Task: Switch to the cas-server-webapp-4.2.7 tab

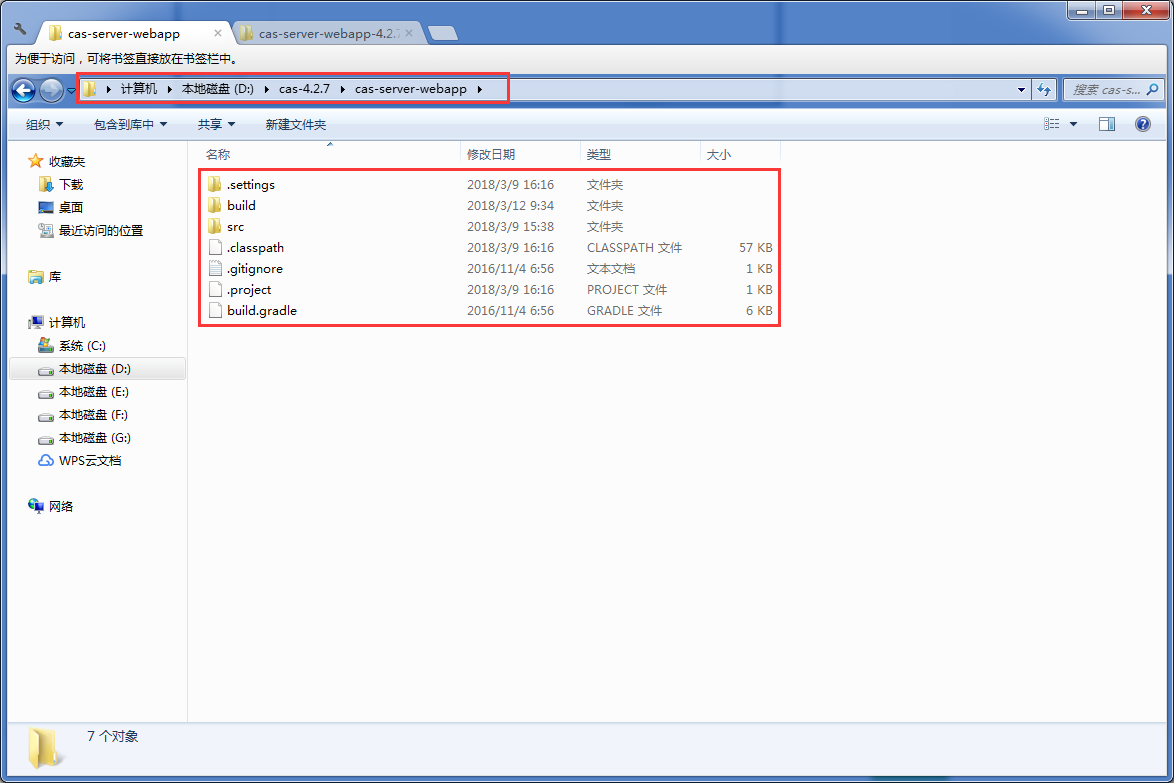Action: tap(329, 34)
